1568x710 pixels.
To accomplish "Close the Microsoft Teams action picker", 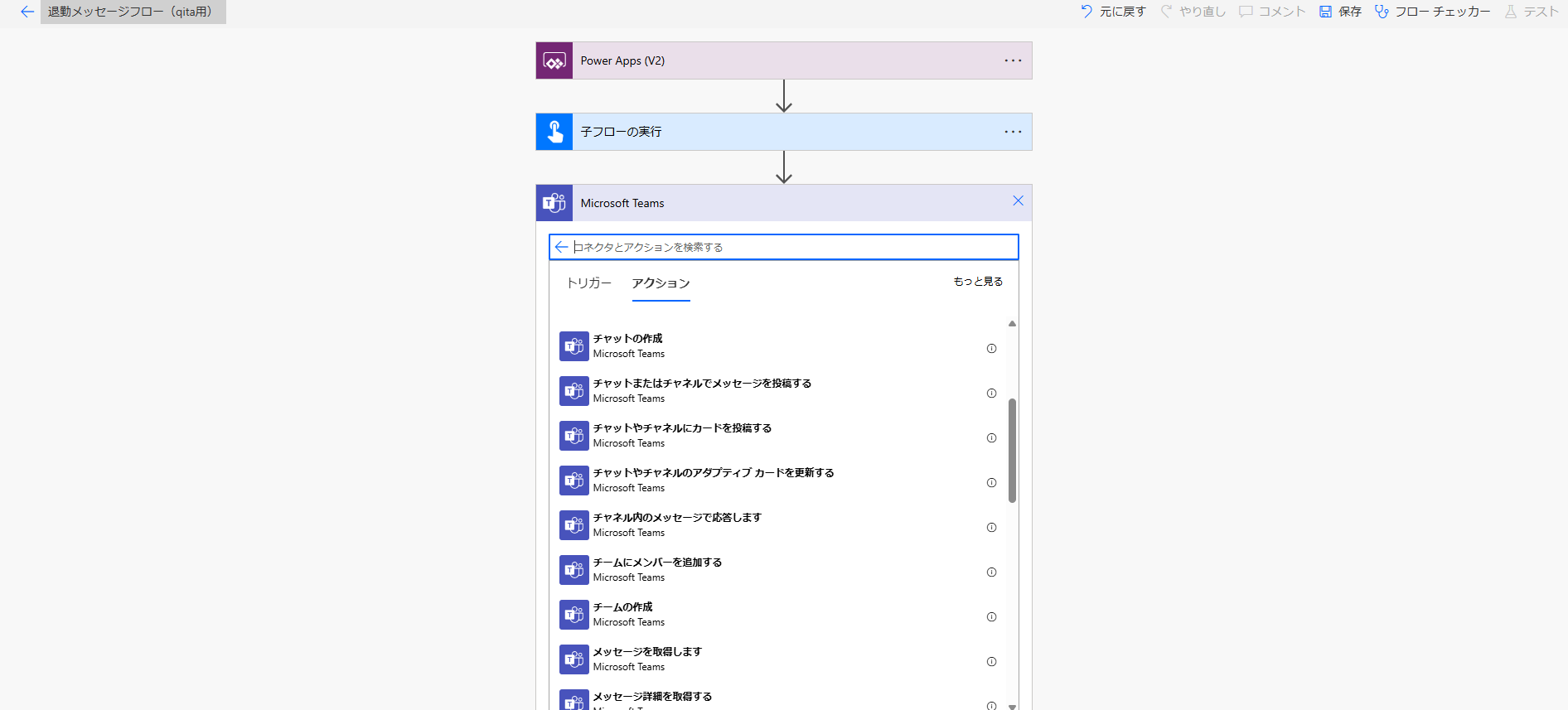I will point(1018,201).
